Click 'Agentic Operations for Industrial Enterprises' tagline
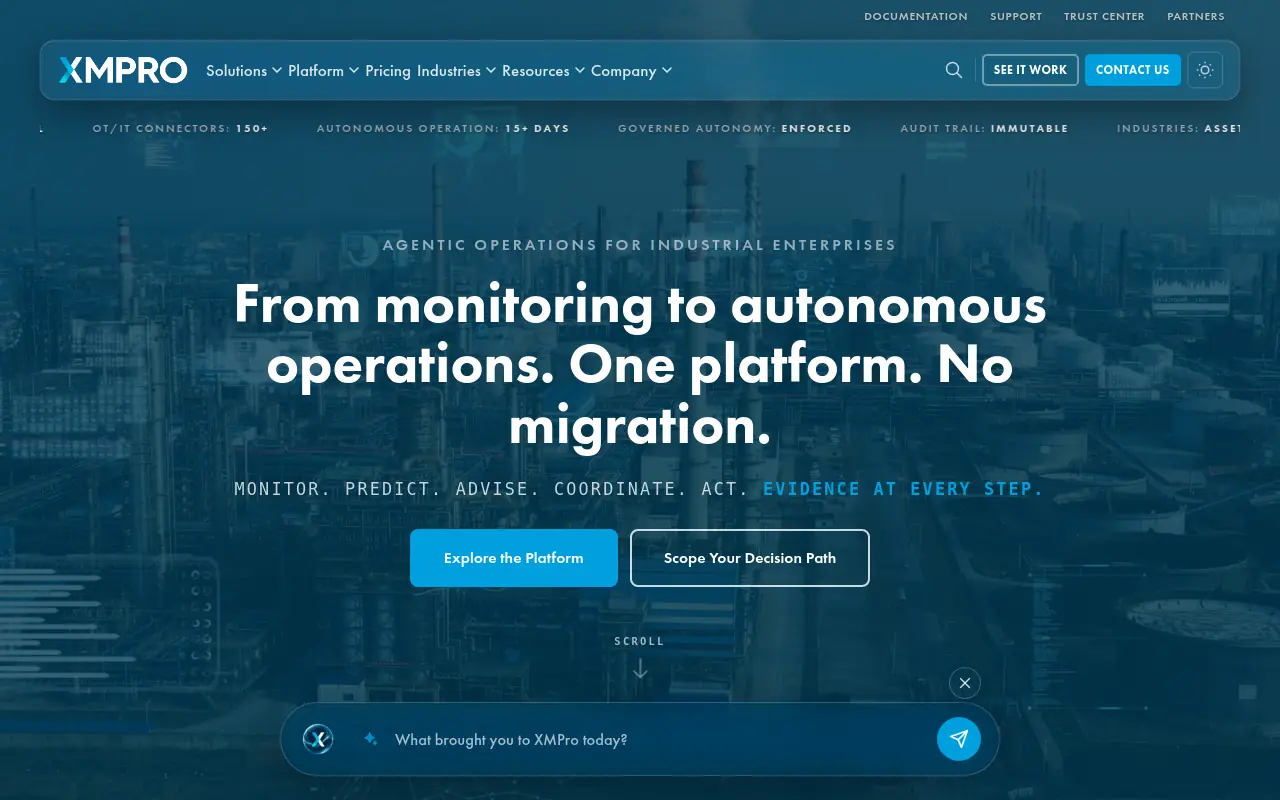Viewport: 1280px width, 800px height. pos(640,245)
